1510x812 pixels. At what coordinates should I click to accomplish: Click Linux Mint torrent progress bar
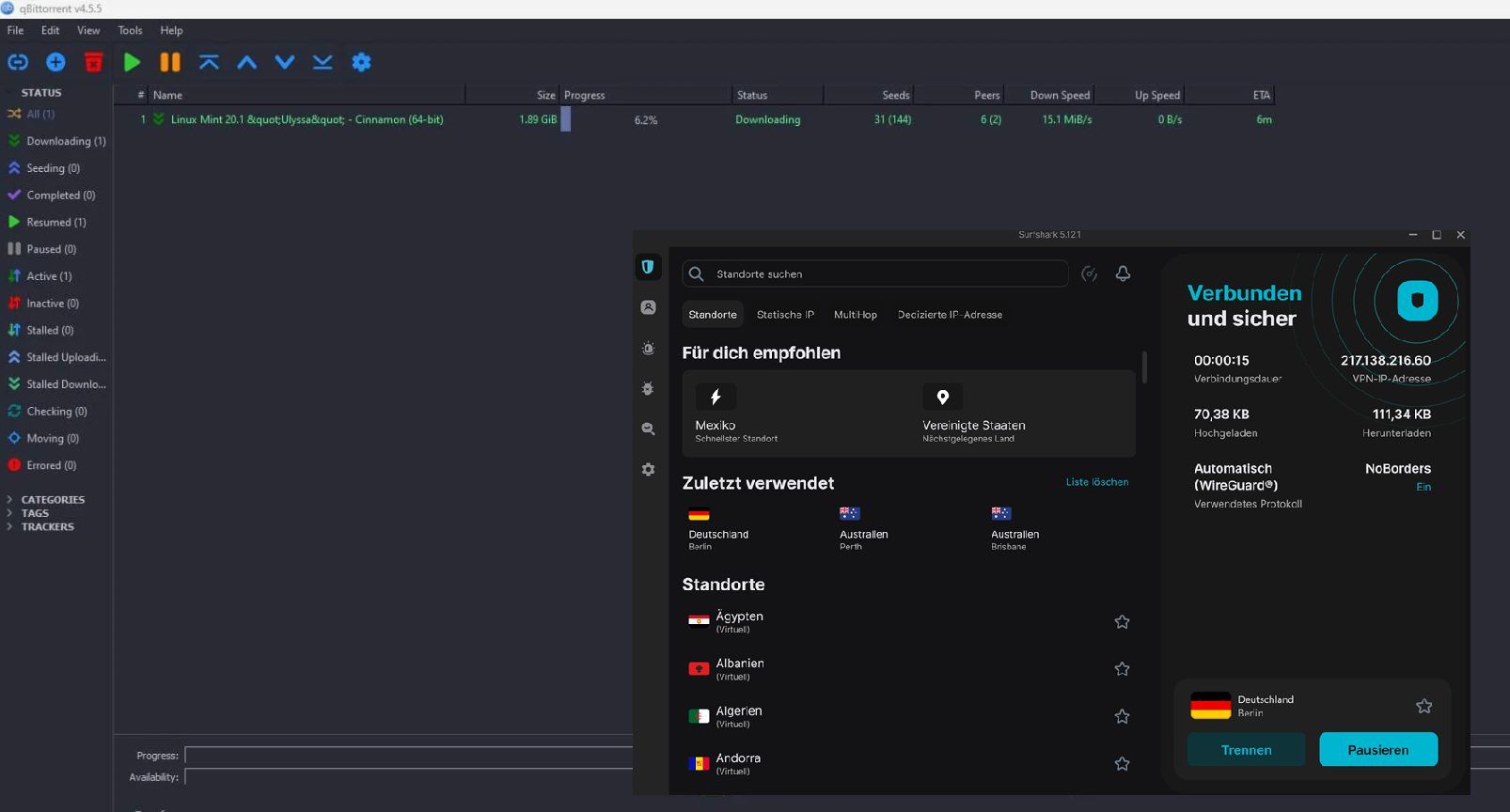click(646, 119)
